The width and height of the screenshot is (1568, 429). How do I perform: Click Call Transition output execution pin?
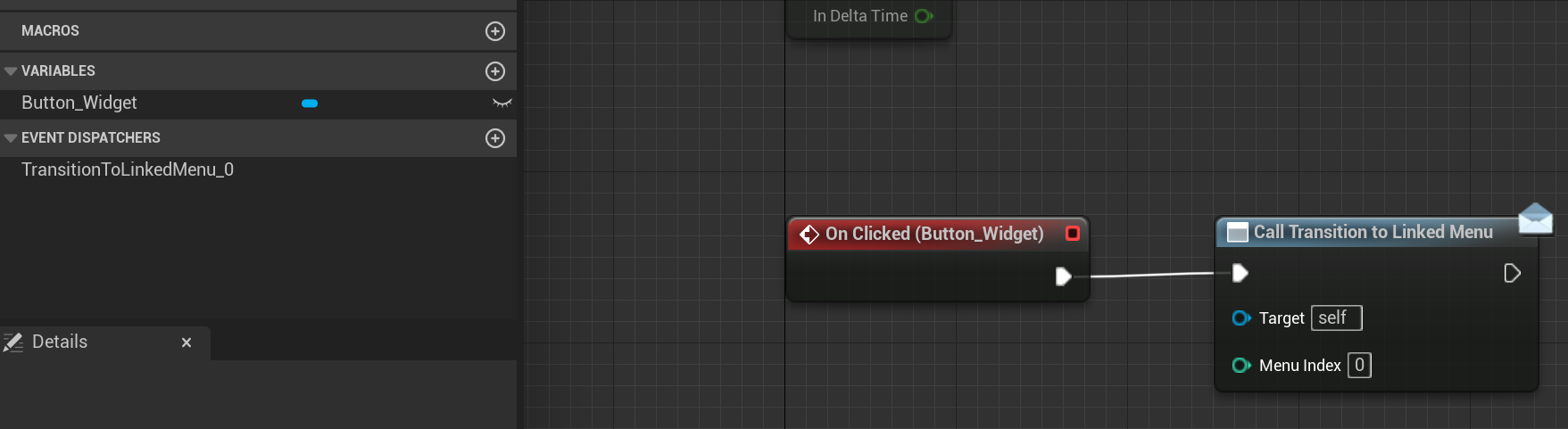click(x=1512, y=273)
